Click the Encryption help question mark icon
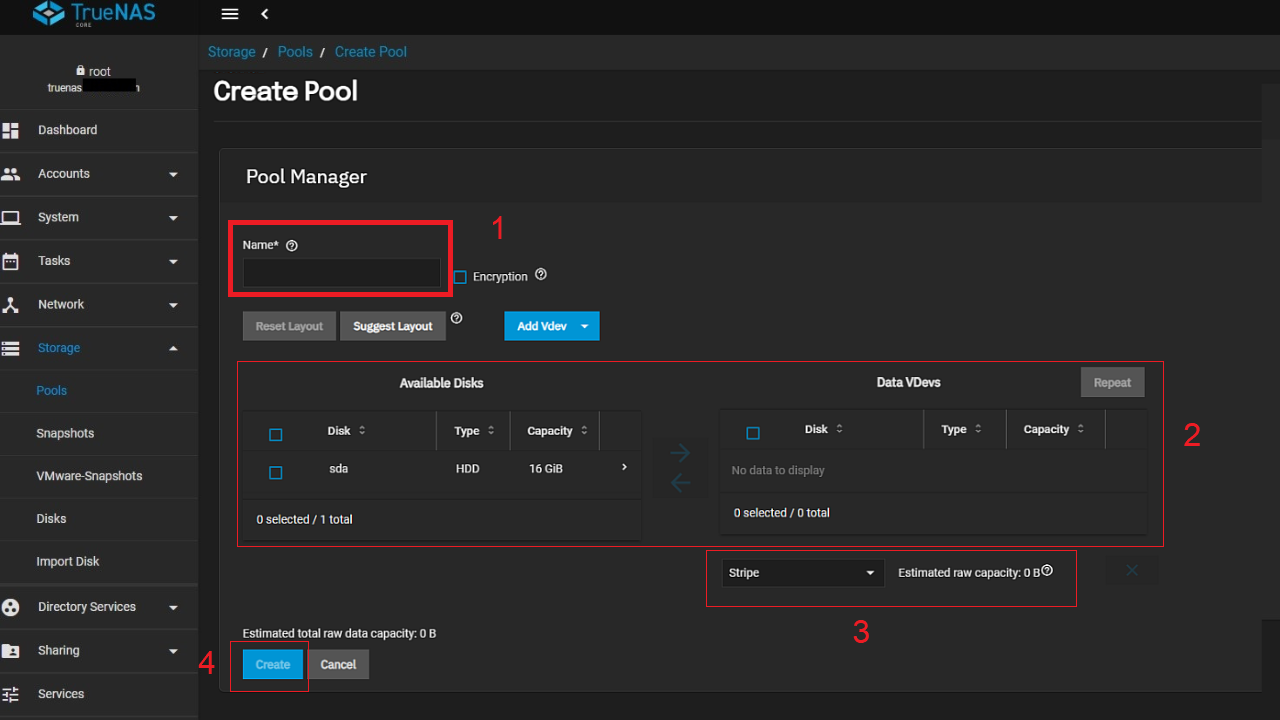 tap(541, 274)
